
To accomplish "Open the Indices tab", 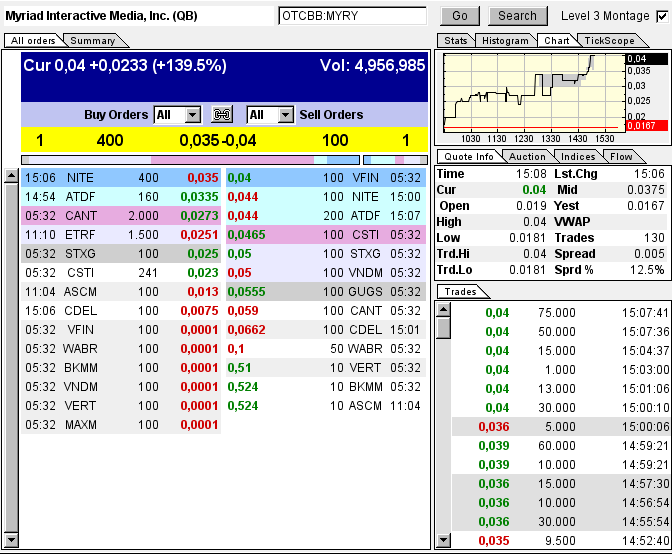I will click(578, 157).
